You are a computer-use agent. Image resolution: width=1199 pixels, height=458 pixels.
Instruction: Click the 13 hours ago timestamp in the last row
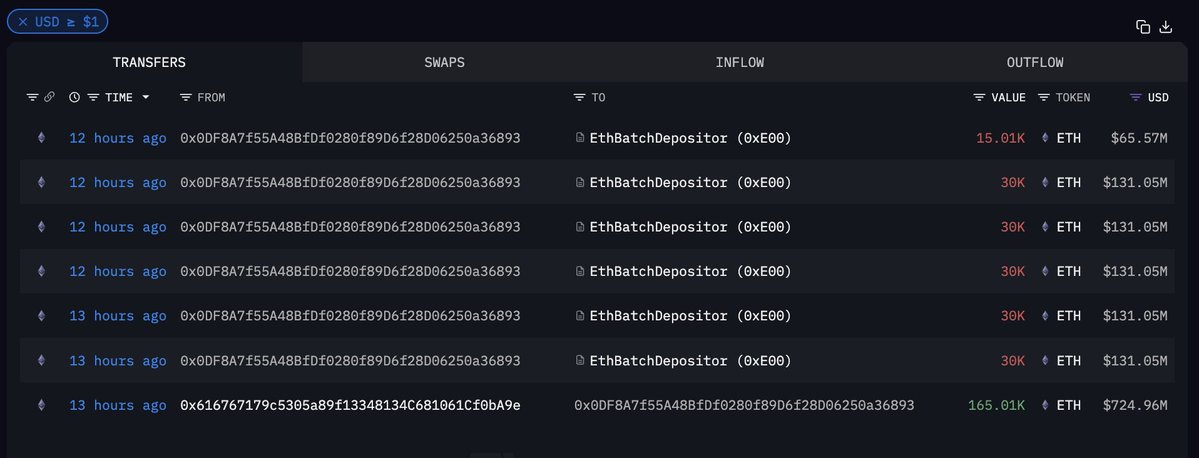pyautogui.click(x=118, y=405)
